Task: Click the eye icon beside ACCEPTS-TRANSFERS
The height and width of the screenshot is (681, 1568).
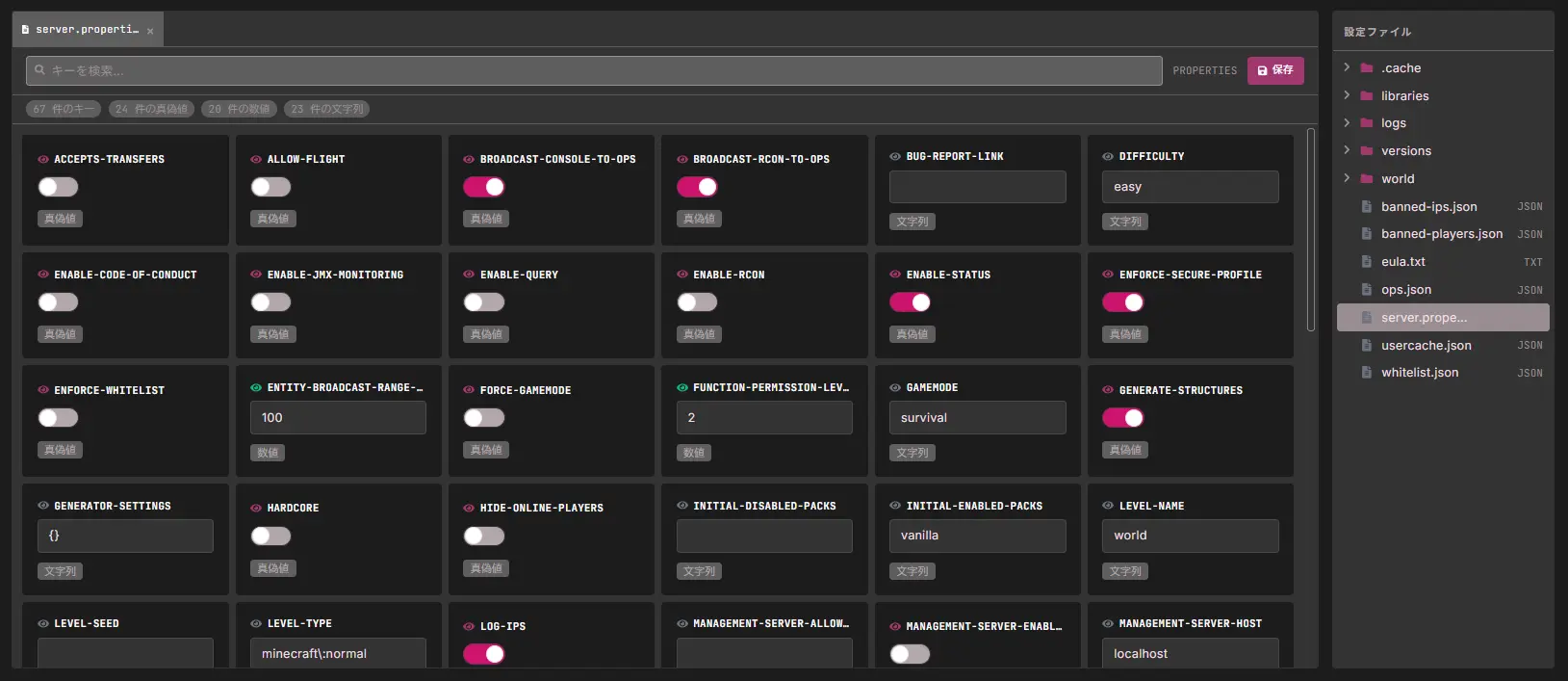Action: click(x=43, y=159)
